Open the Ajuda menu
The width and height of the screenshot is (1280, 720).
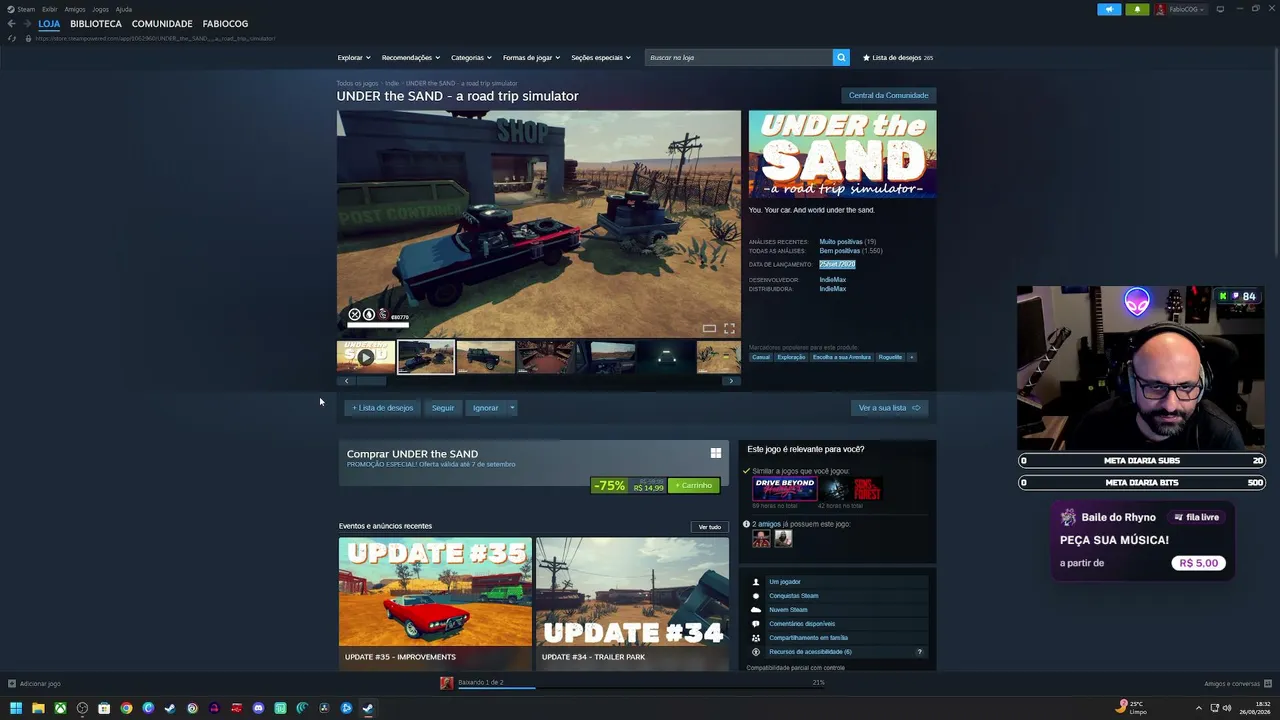click(124, 9)
